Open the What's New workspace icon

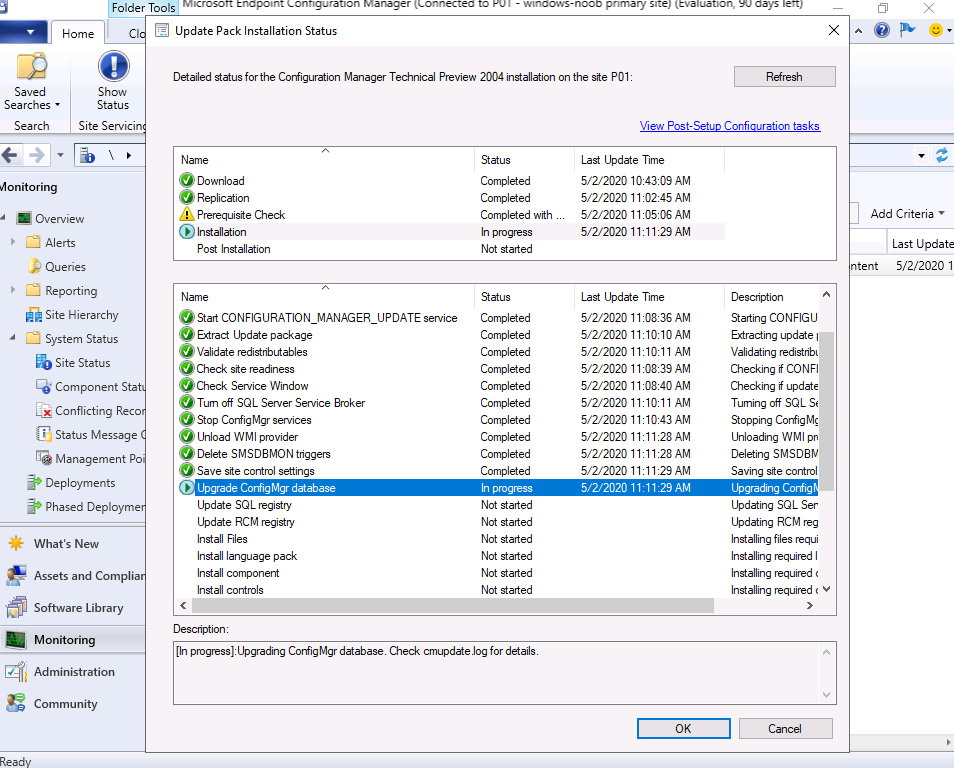(16, 543)
